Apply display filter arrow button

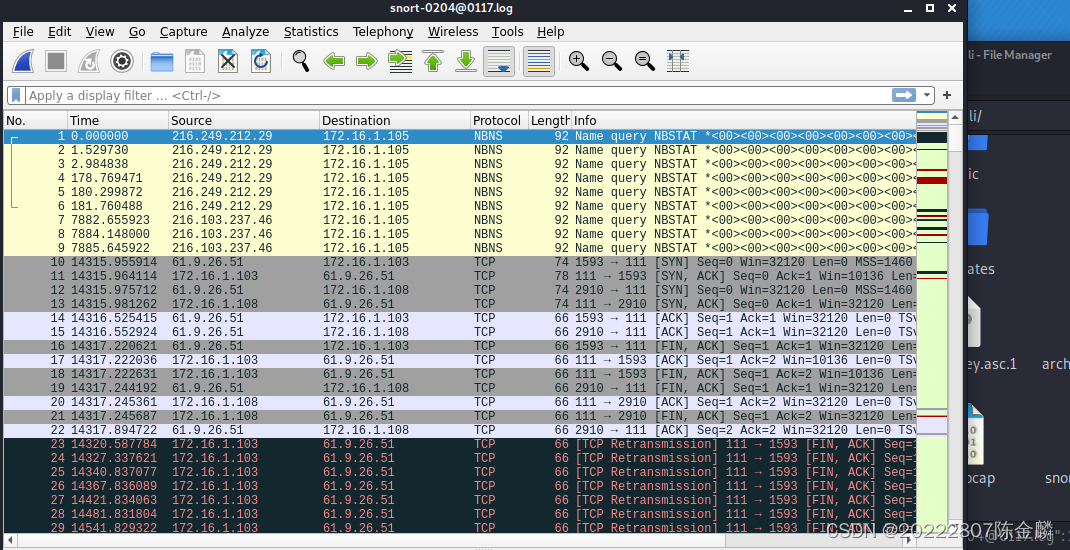pos(903,96)
